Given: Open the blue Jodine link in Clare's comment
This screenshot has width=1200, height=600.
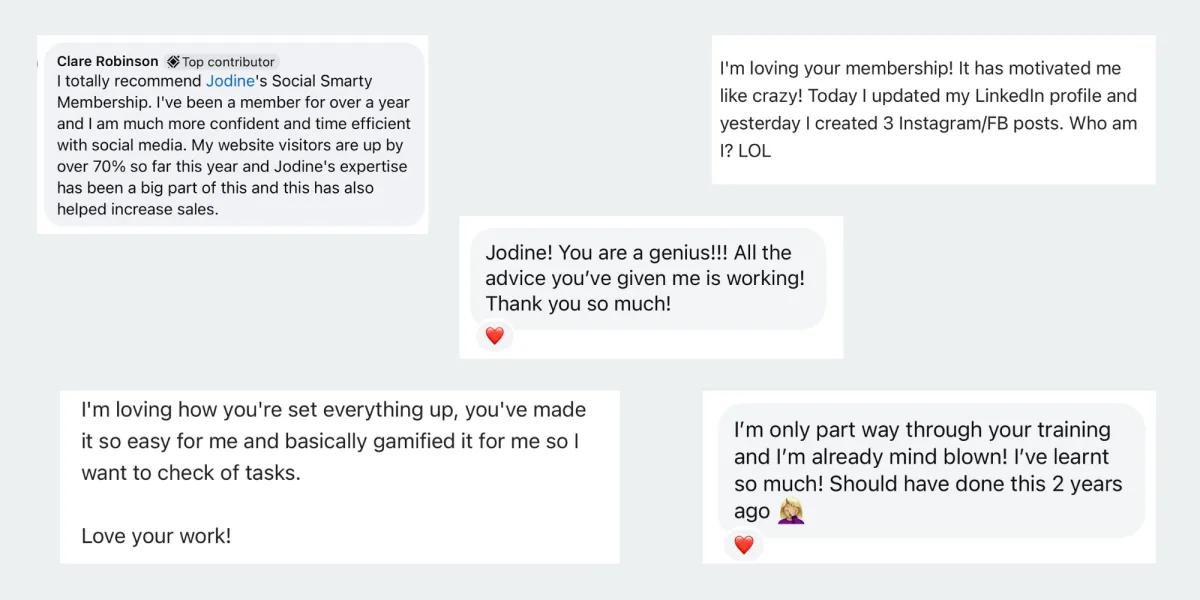Looking at the screenshot, I should click(230, 81).
